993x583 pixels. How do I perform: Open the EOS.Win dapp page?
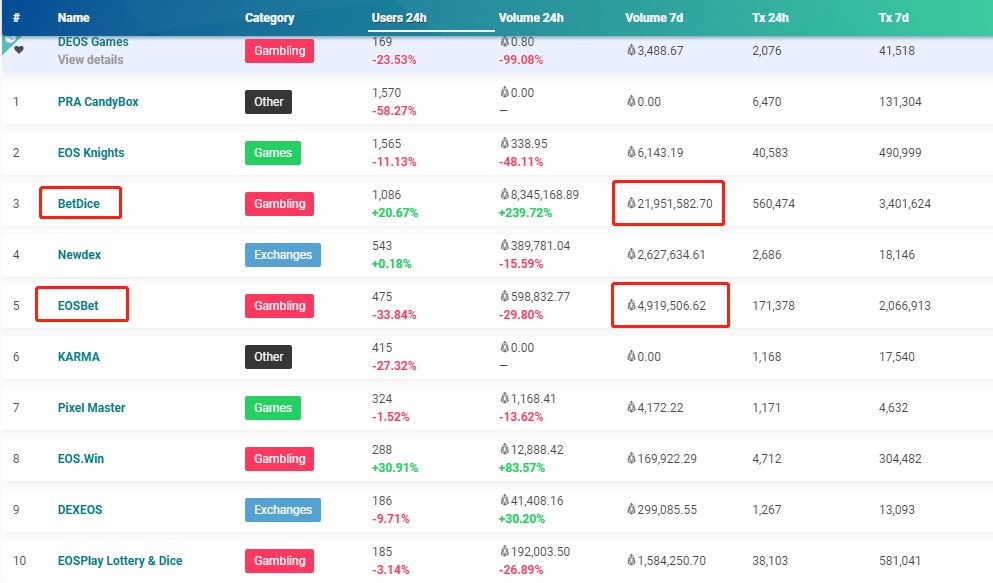[80, 458]
